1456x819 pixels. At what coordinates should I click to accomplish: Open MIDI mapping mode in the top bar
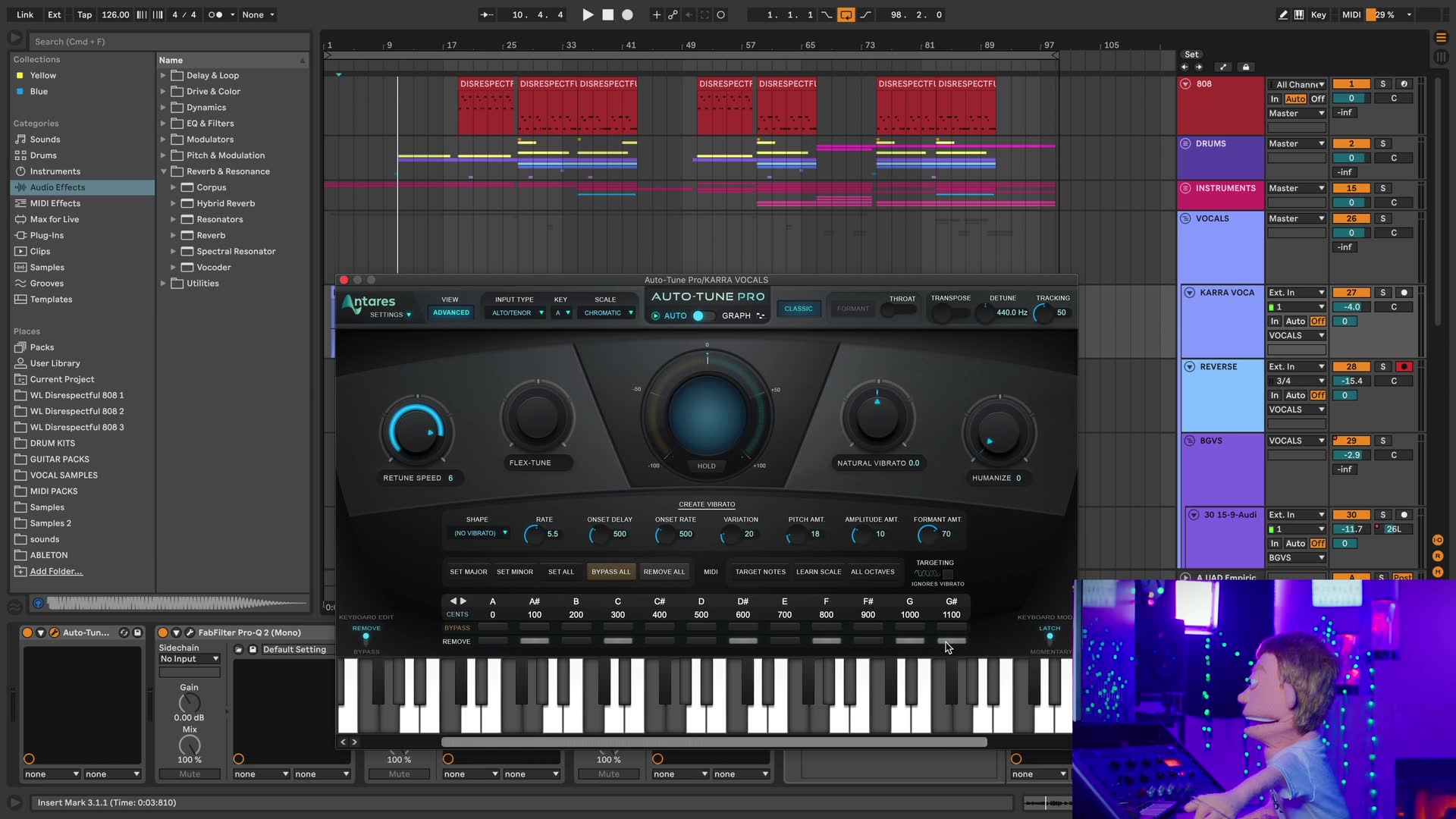(1351, 14)
